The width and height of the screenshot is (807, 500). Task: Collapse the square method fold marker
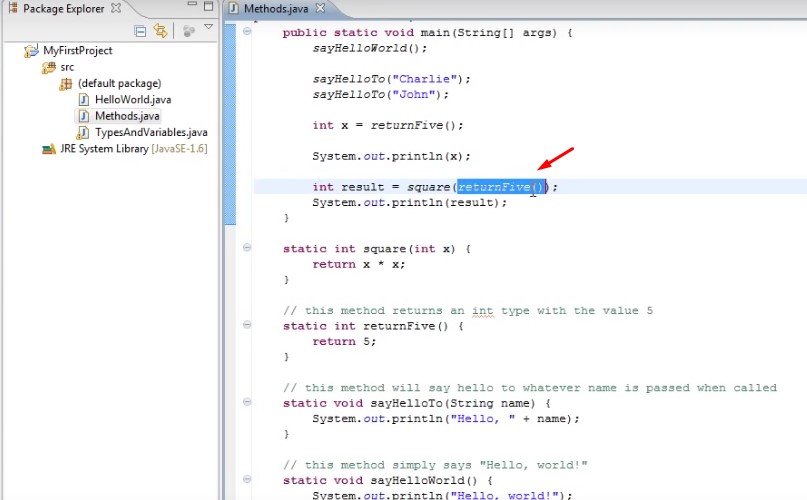tap(247, 248)
